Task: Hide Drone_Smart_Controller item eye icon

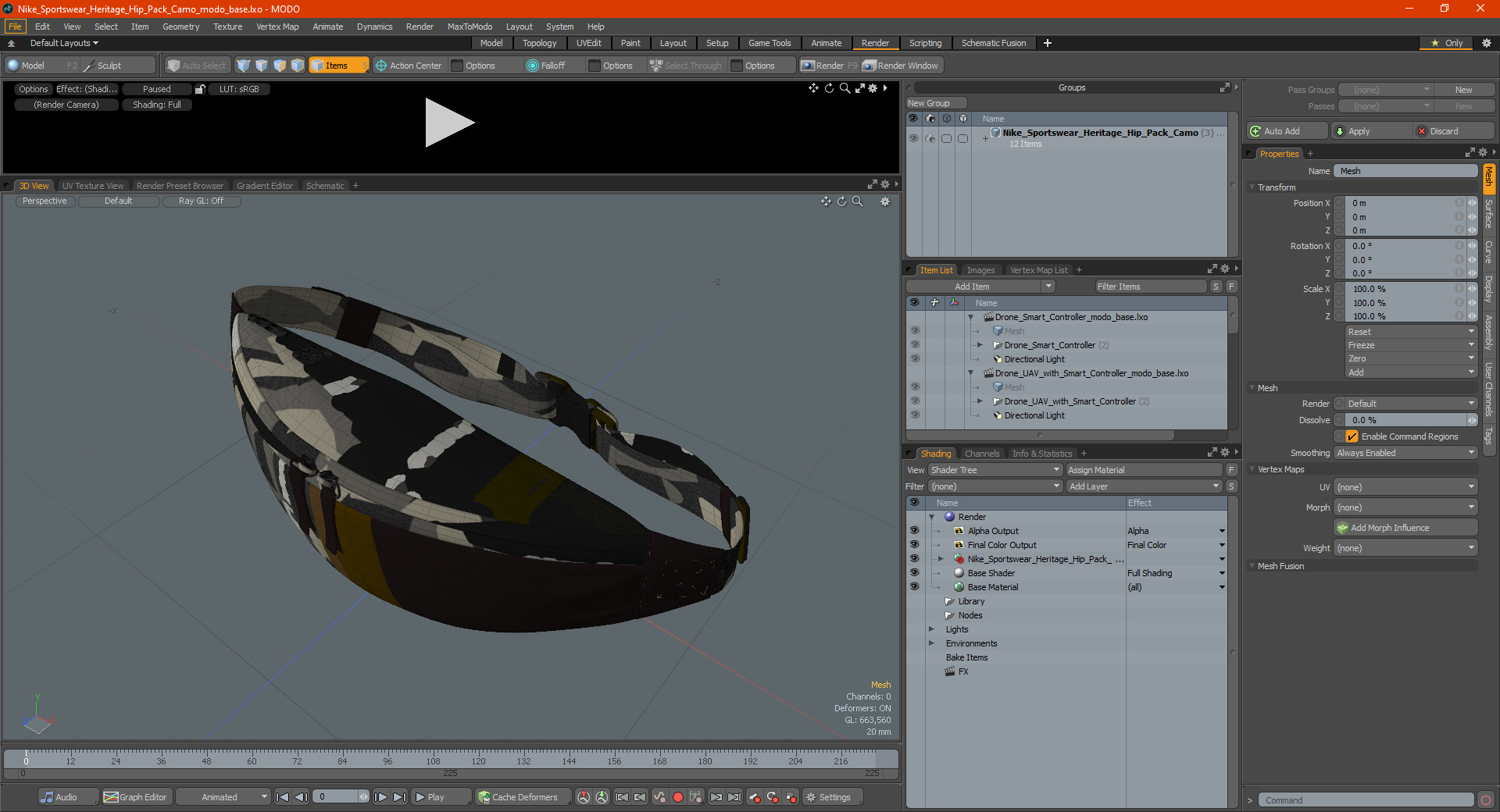Action: tap(915, 345)
